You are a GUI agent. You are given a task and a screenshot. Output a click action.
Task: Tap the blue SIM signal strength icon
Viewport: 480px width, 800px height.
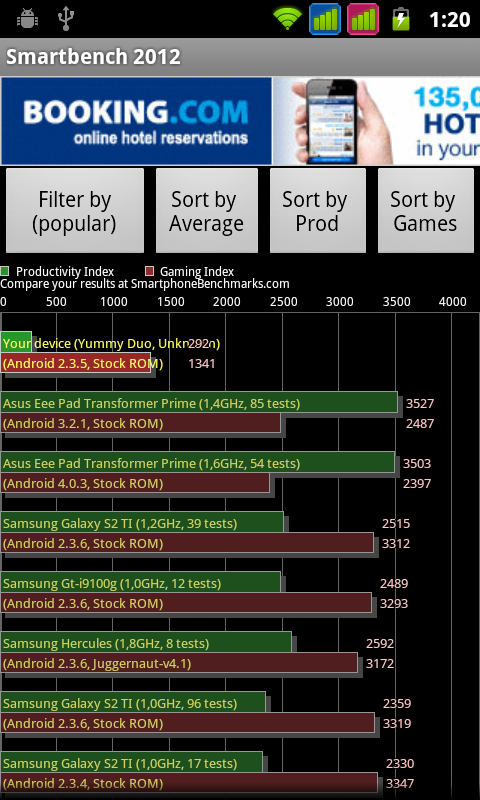pyautogui.click(x=325, y=19)
